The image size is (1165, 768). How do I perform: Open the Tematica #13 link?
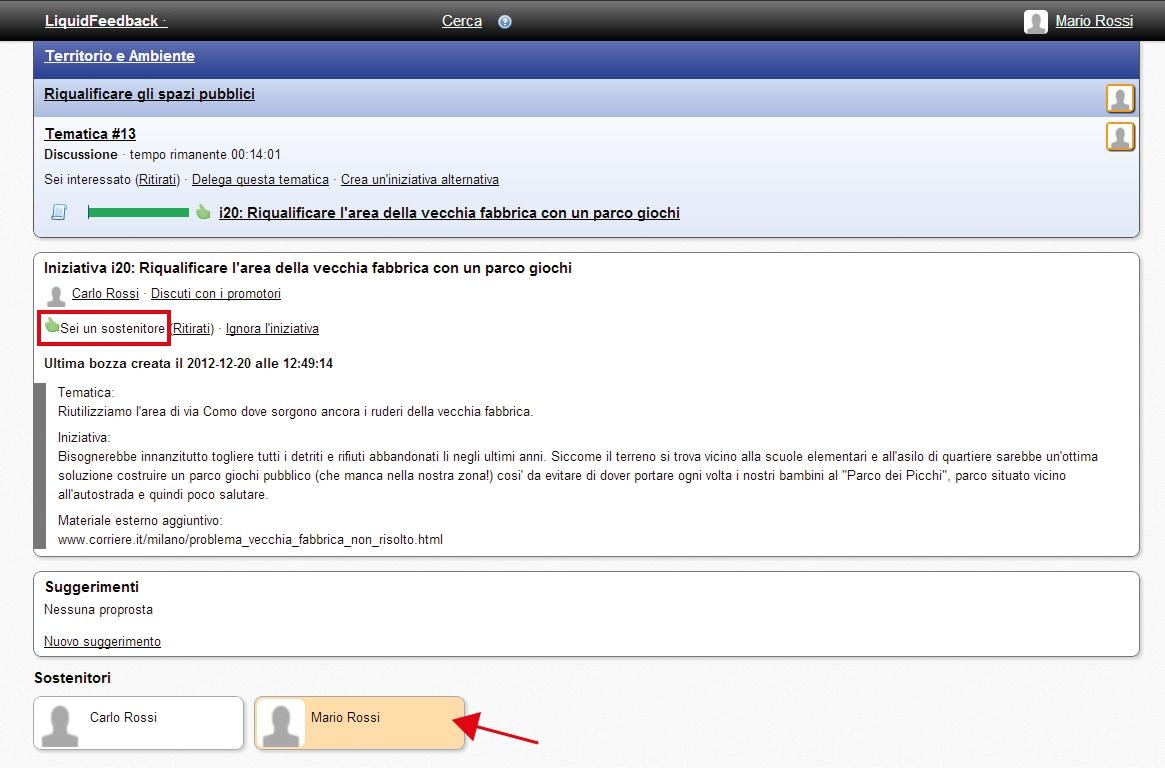[90, 134]
